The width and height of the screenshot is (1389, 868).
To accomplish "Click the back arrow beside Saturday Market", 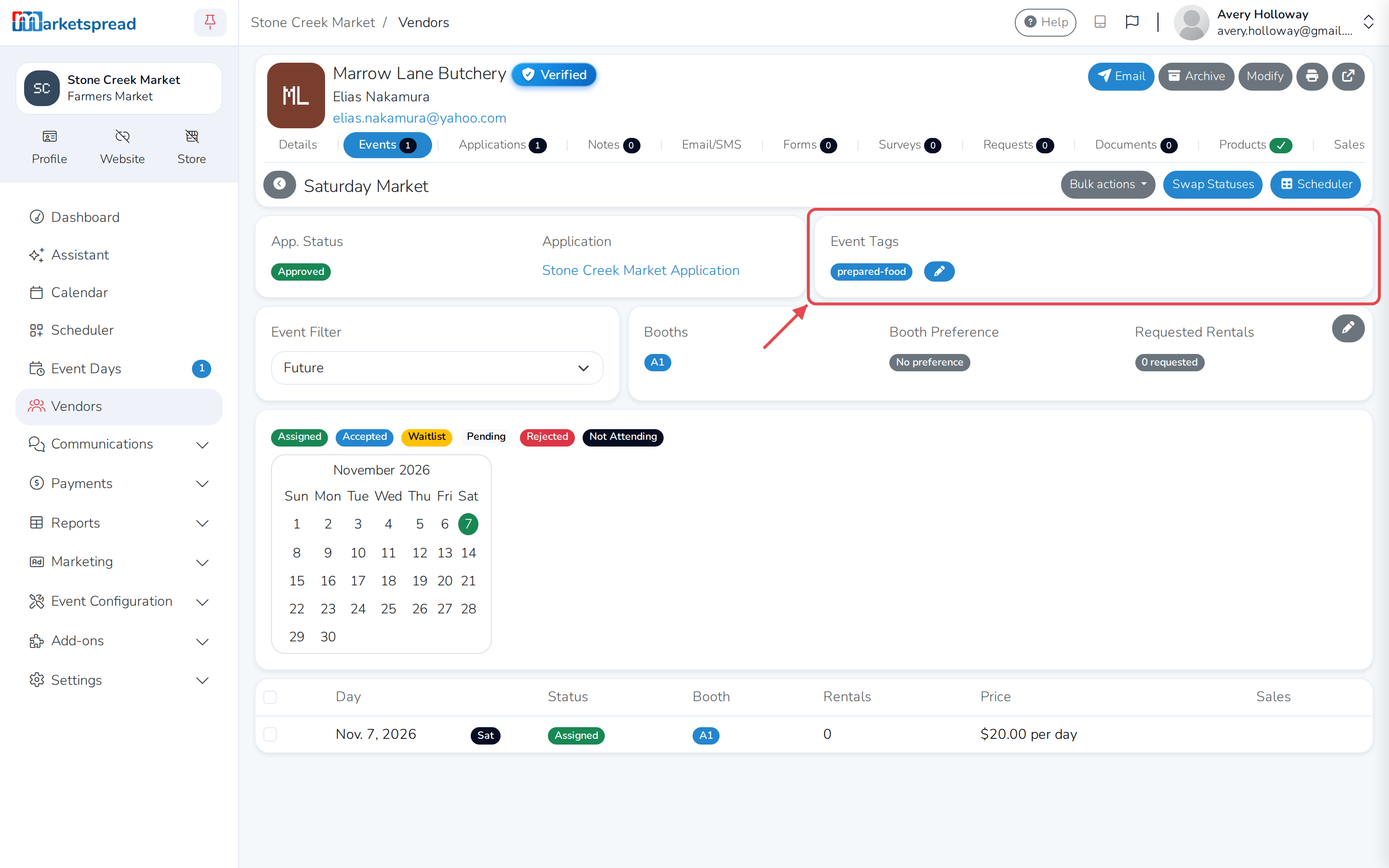I will point(280,184).
